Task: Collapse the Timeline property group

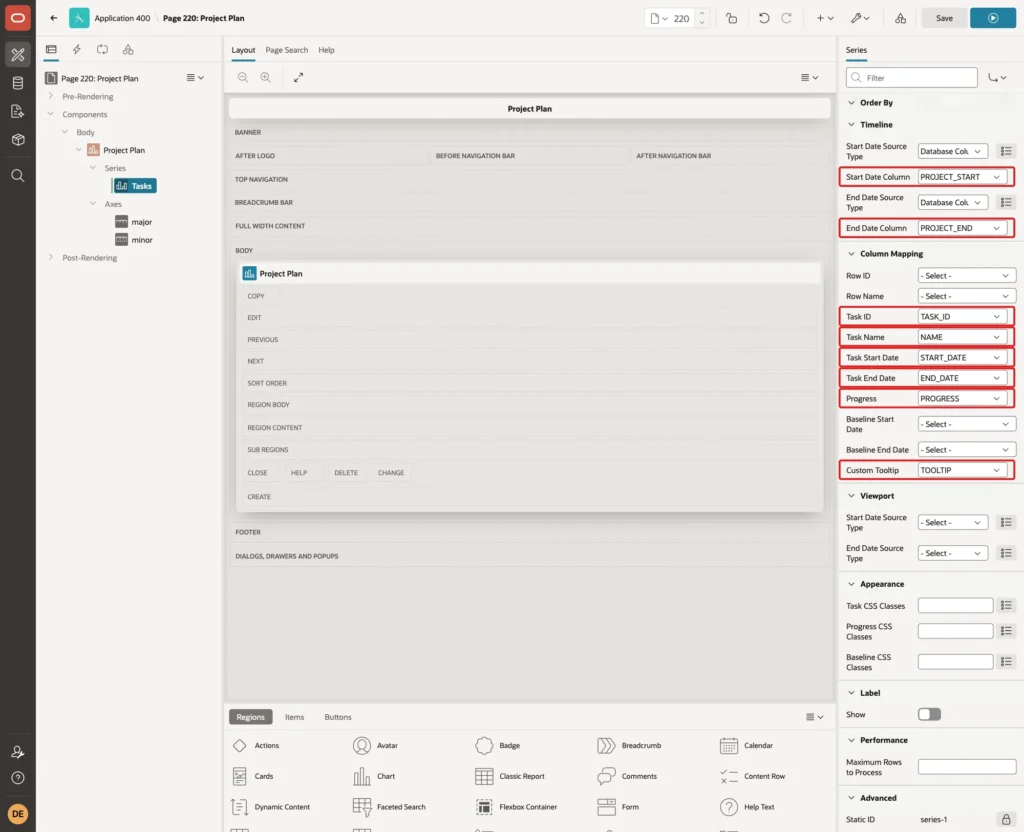Action: coord(851,125)
